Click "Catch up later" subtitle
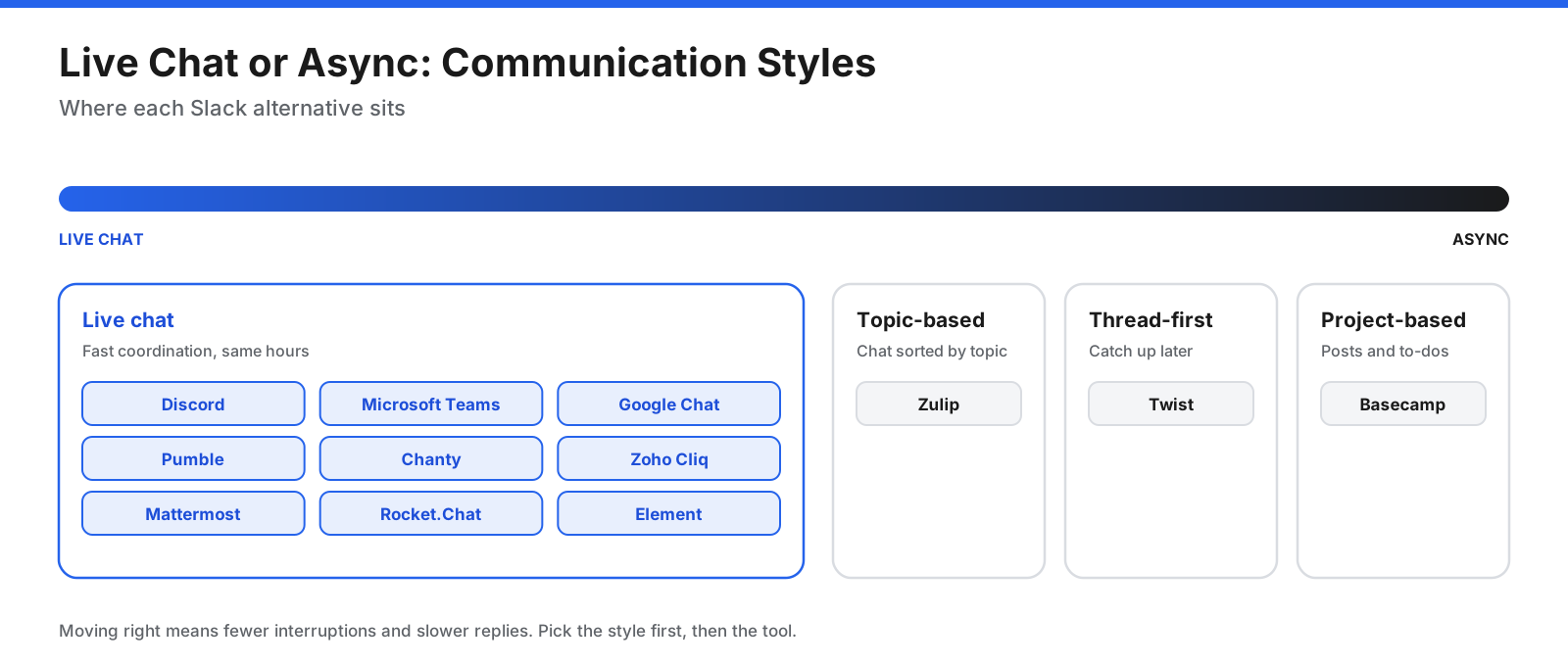 (x=1141, y=351)
